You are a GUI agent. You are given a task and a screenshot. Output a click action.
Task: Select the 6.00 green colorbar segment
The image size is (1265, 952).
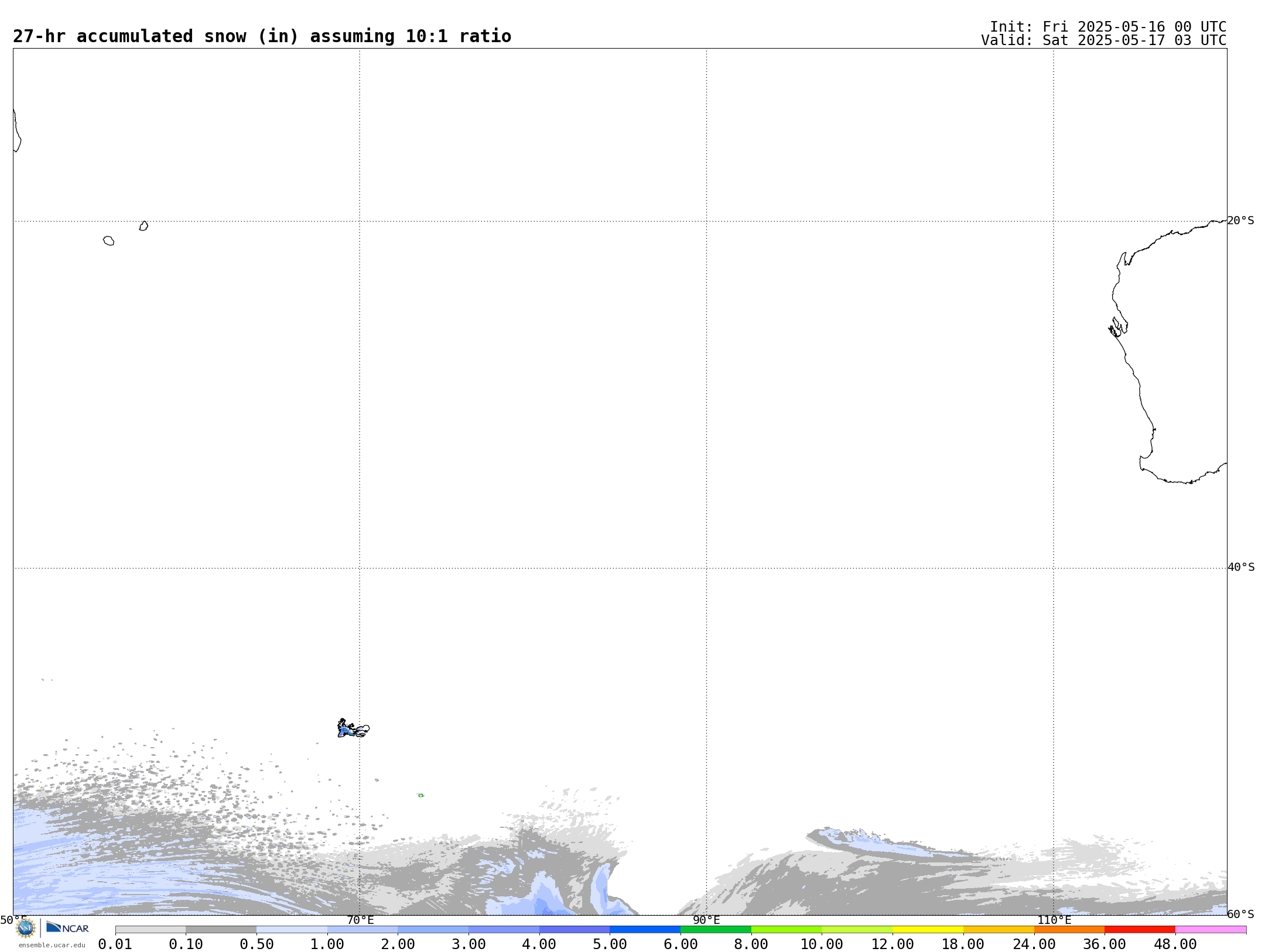coord(716,930)
